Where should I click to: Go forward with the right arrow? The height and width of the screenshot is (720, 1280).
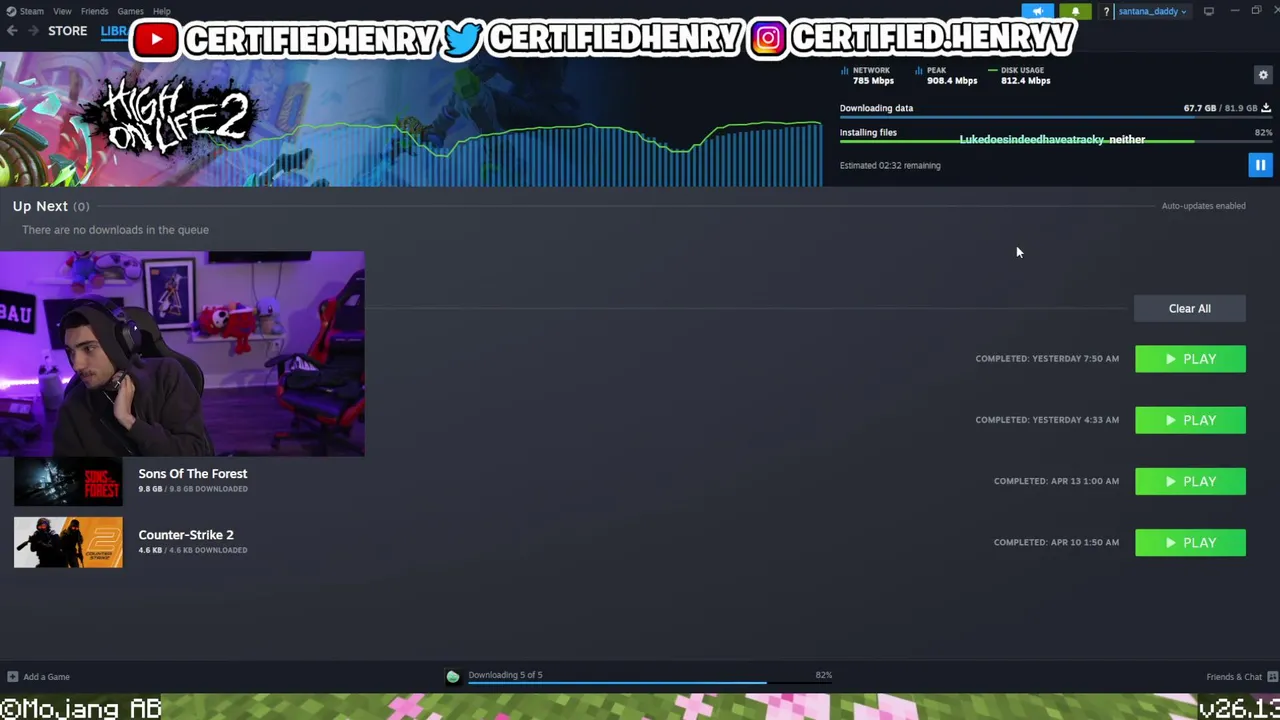click(x=33, y=31)
